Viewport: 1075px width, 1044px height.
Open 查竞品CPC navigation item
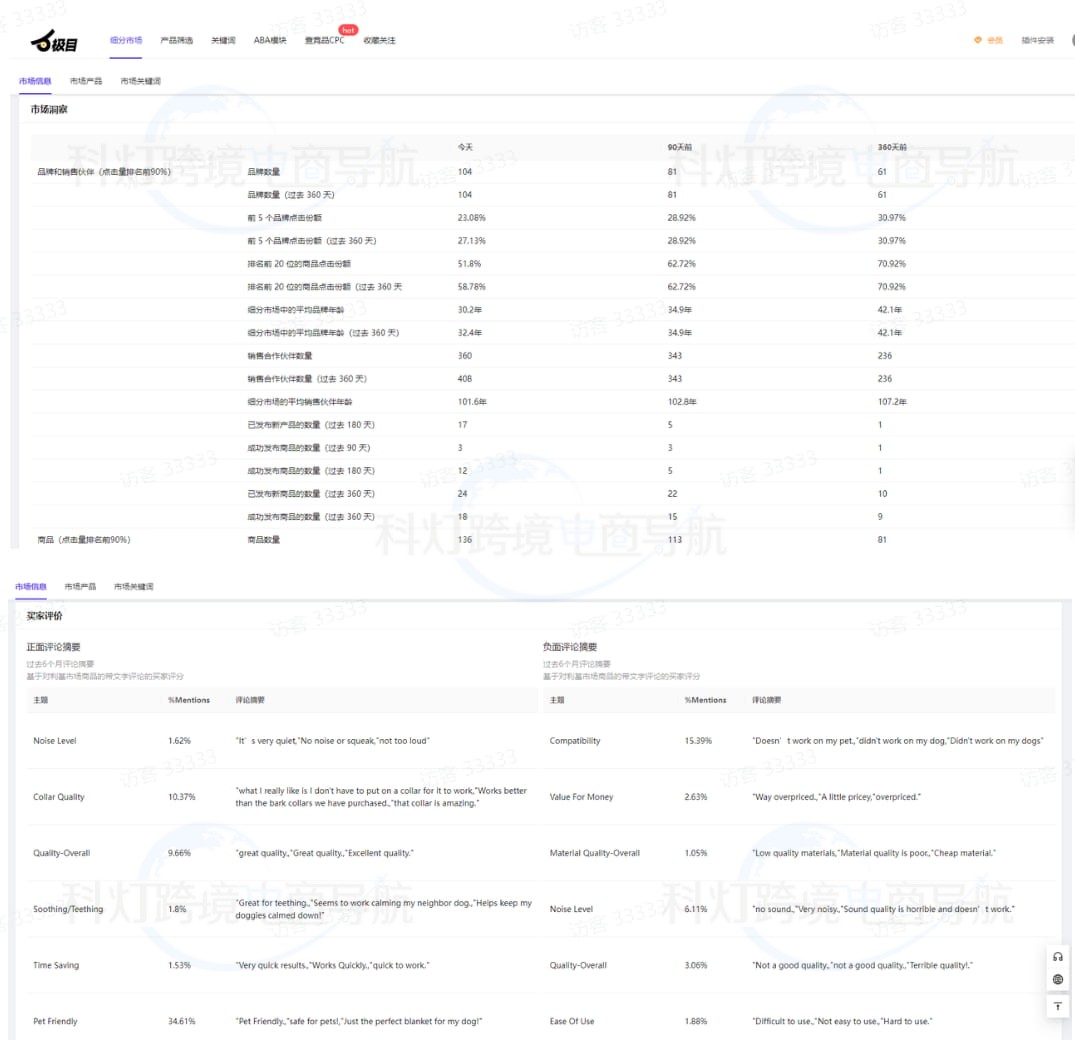coord(324,41)
